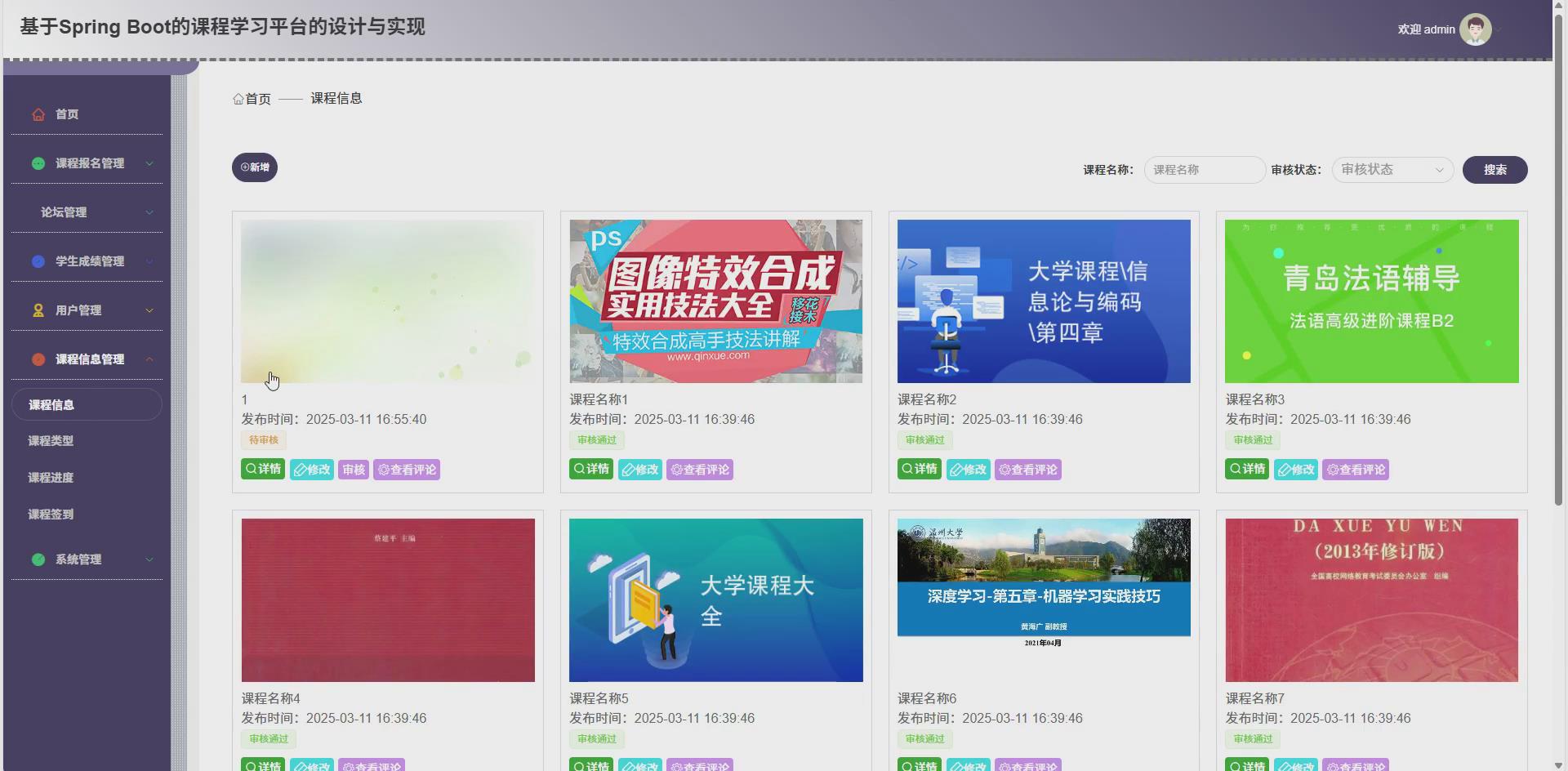The width and height of the screenshot is (1568, 771).
Task: Click the 查看评论 icon on 课程名称1
Action: [699, 469]
